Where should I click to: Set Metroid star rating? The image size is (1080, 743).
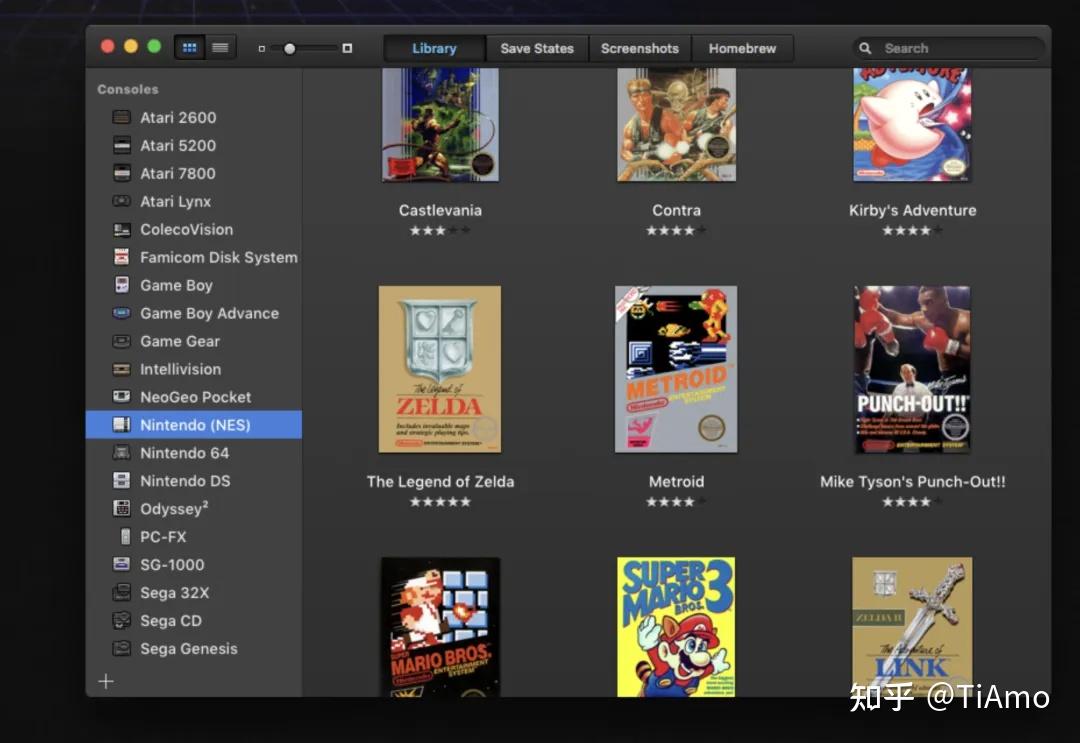(676, 502)
